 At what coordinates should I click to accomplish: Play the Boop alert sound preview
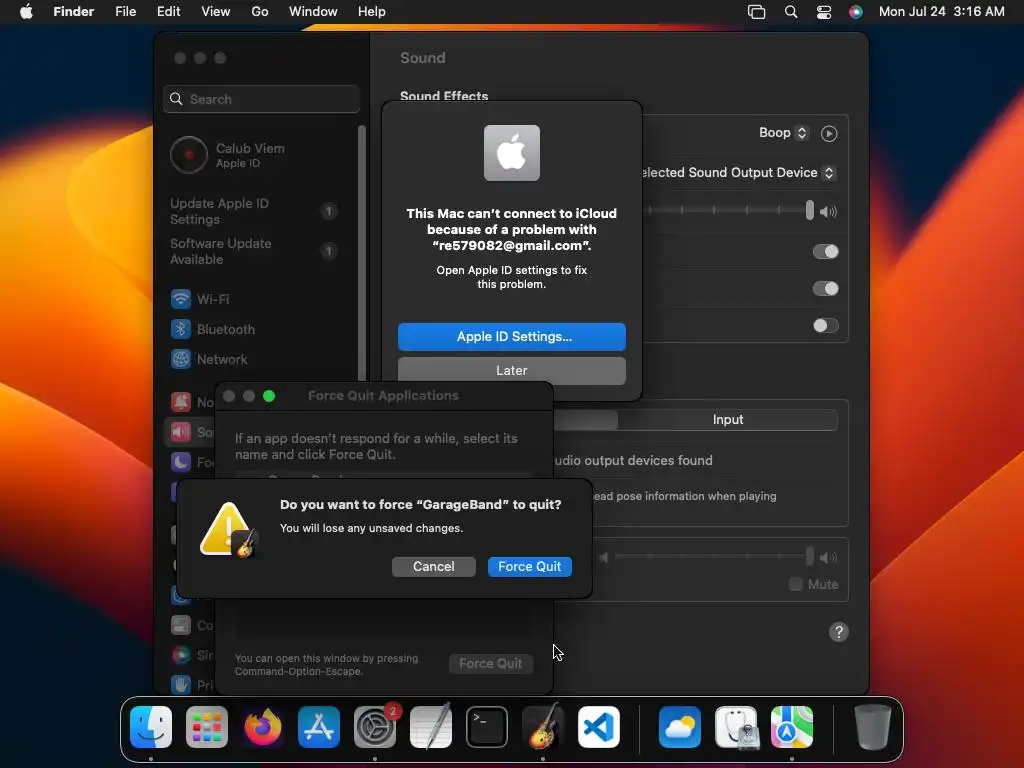(x=829, y=133)
